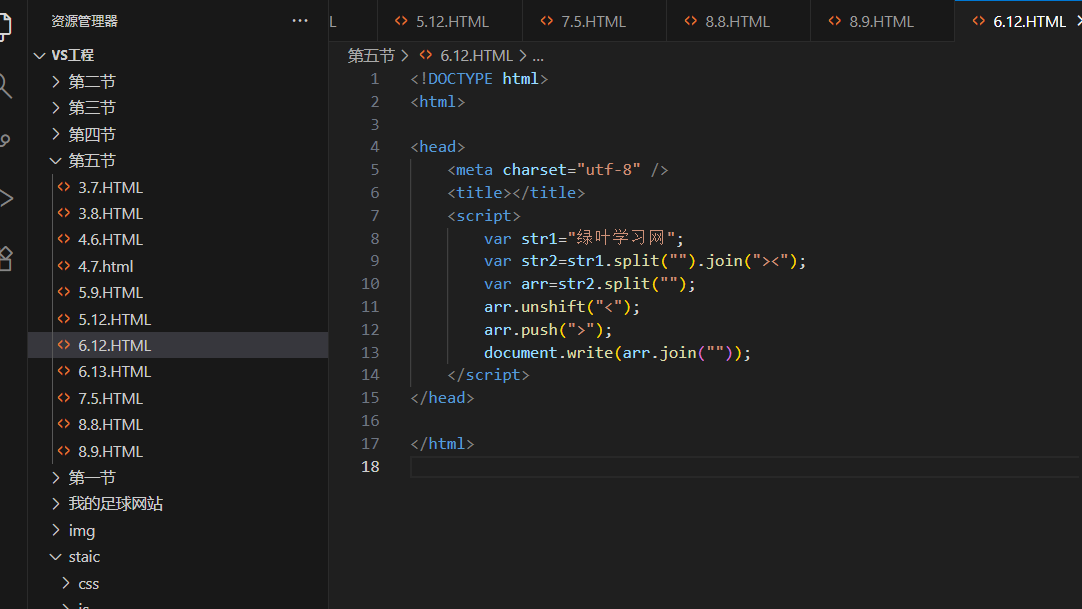Open 3.7.HTML from the file tree
The image size is (1082, 609).
tap(178, 187)
